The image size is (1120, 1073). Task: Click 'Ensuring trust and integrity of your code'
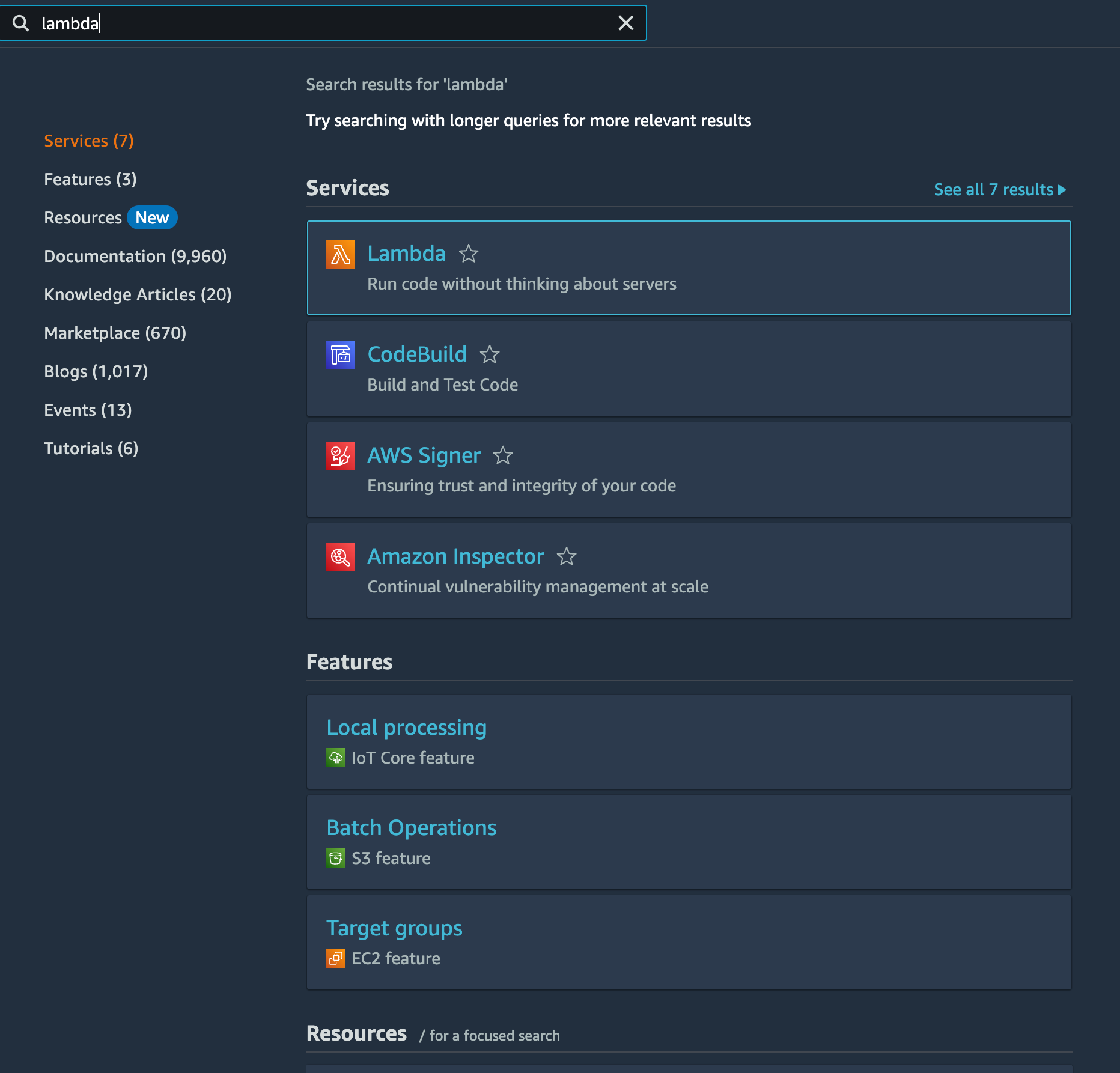tap(522, 485)
